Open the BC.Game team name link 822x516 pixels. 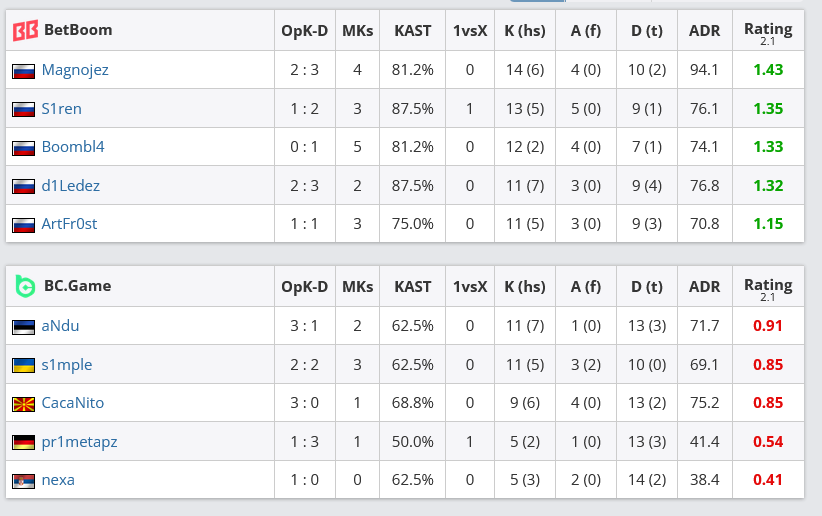77,286
